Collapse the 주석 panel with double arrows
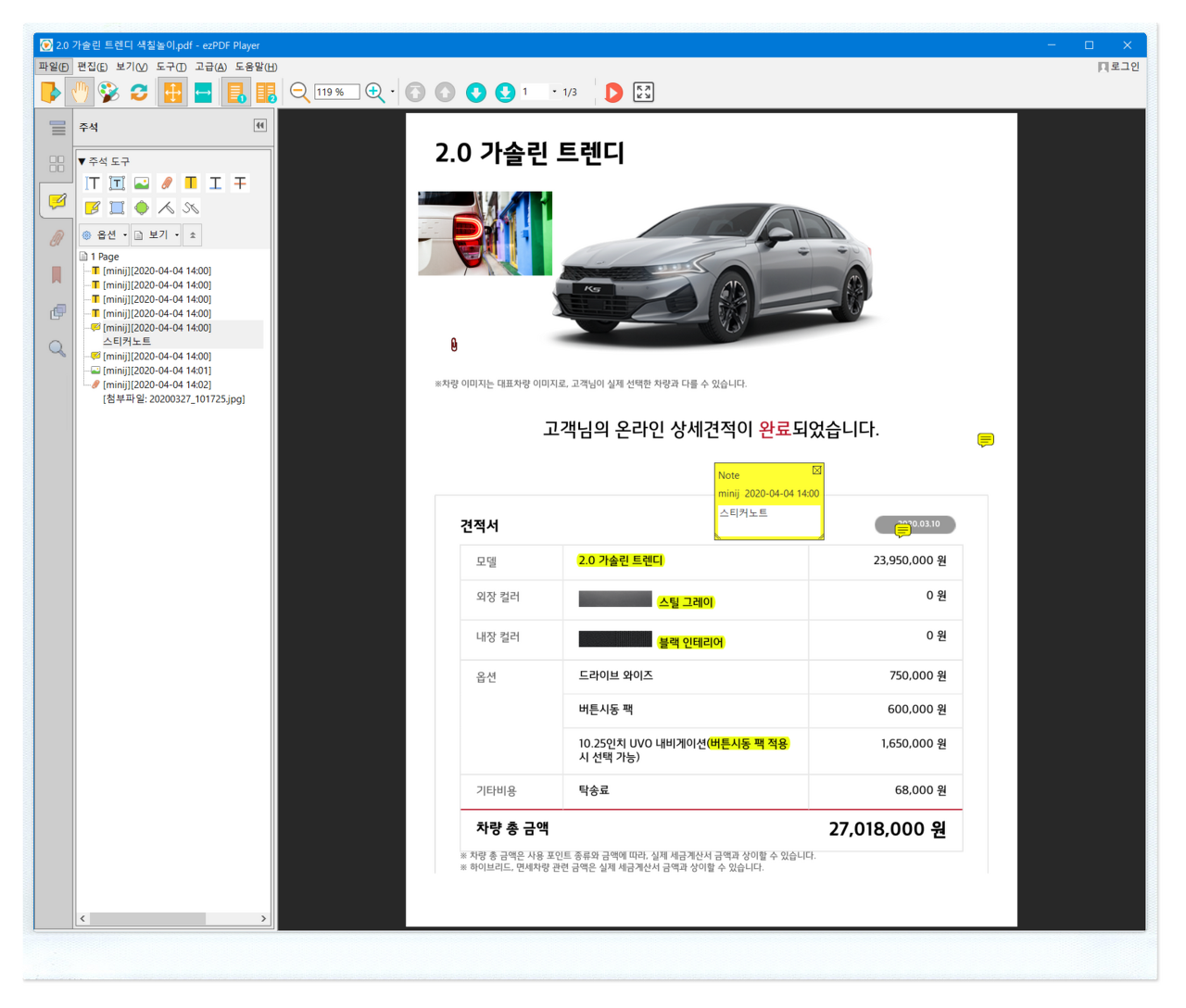Image resolution: width=1186 pixels, height=1008 pixels. pos(260,126)
